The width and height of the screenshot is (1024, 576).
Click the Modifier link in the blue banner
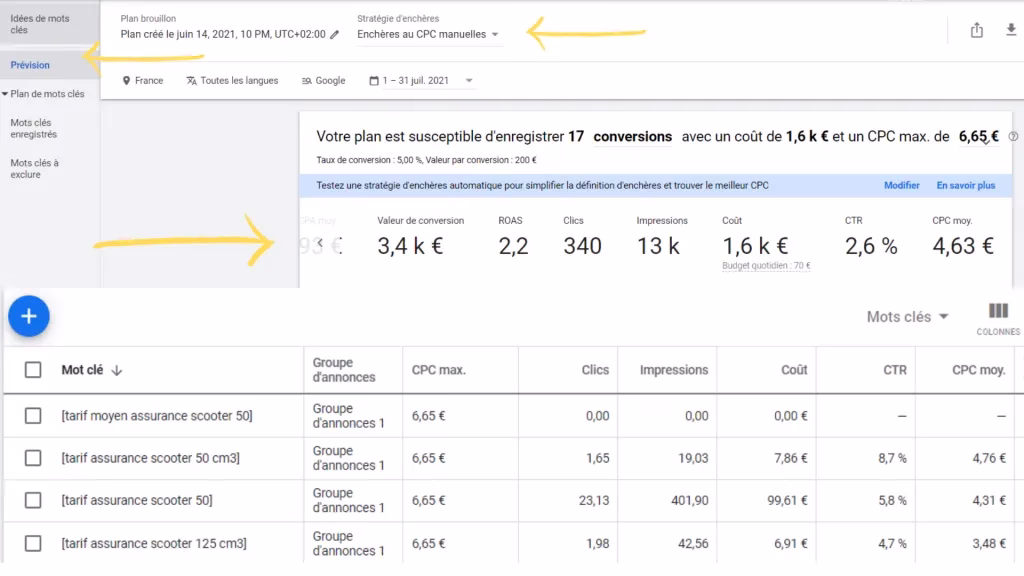[x=901, y=185]
